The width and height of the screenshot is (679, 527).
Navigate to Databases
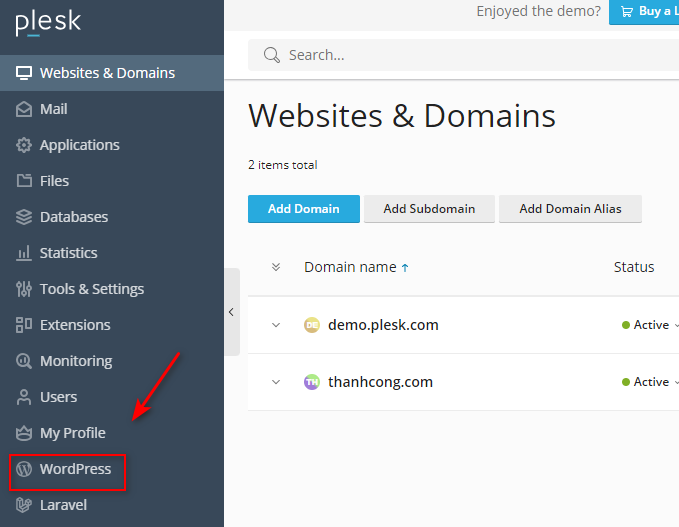[112, 217]
